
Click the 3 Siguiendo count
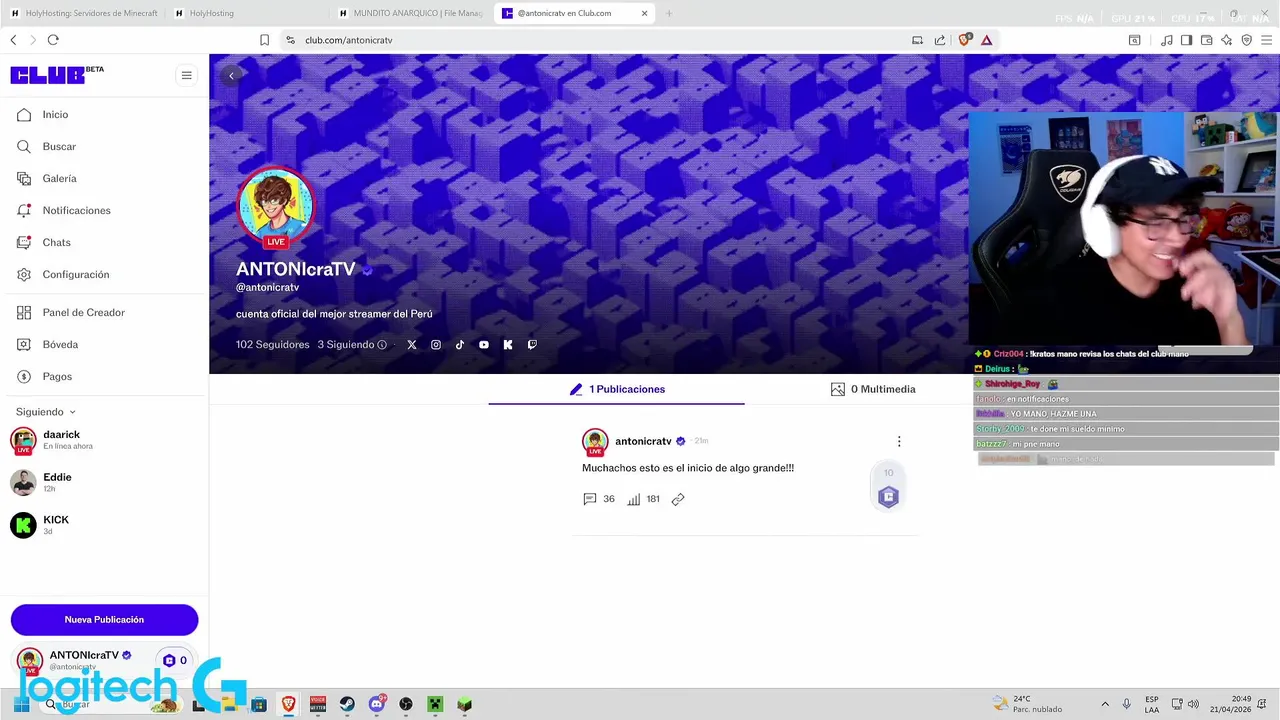coord(345,345)
